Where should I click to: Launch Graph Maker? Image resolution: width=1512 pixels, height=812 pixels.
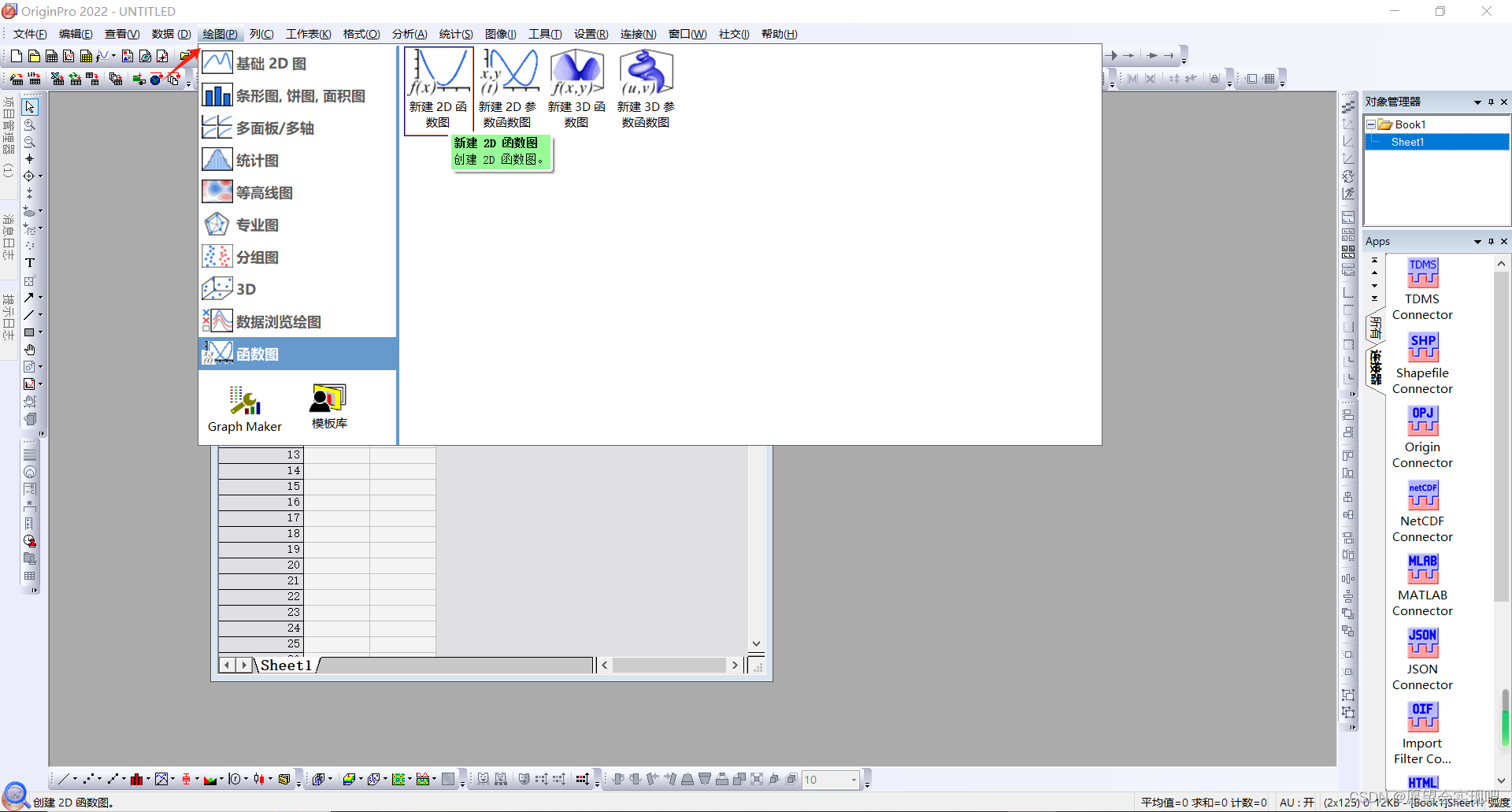tap(245, 409)
